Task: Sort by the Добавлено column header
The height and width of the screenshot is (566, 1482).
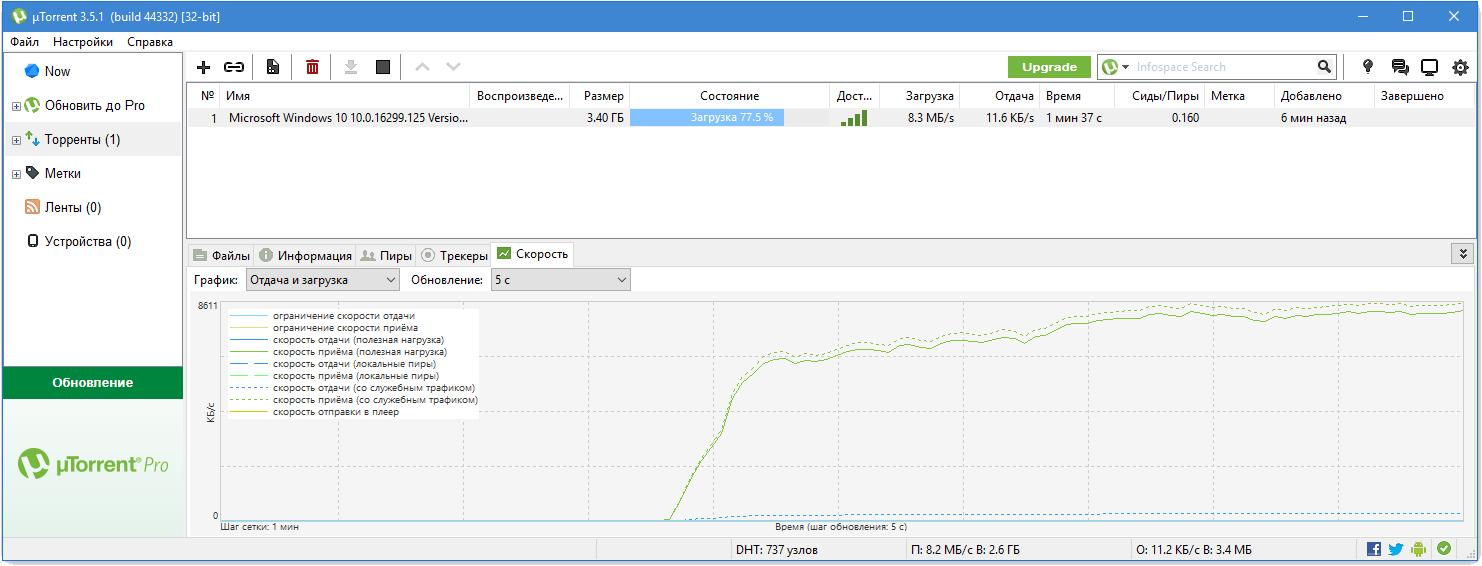Action: (1325, 96)
